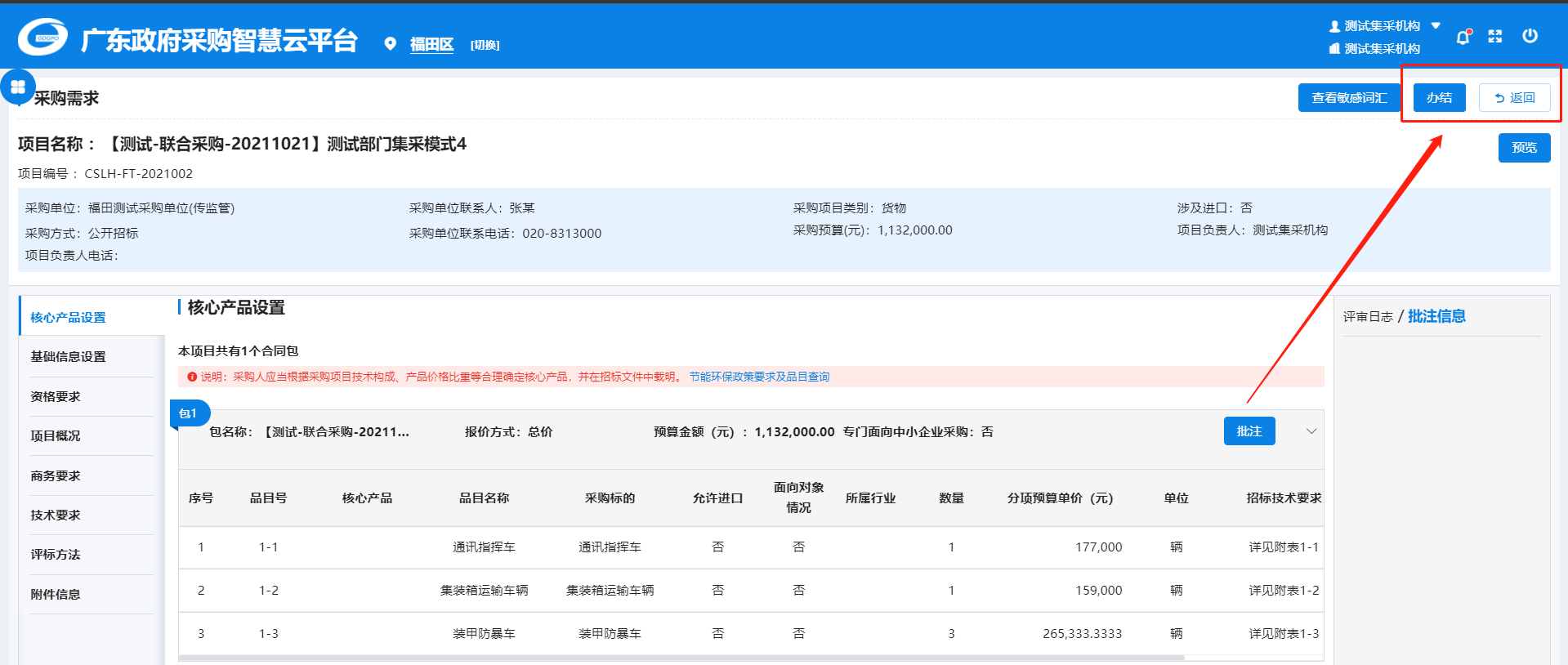The image size is (1568, 665).
Task: Click the location pin next to 福田区
Action: click(391, 44)
